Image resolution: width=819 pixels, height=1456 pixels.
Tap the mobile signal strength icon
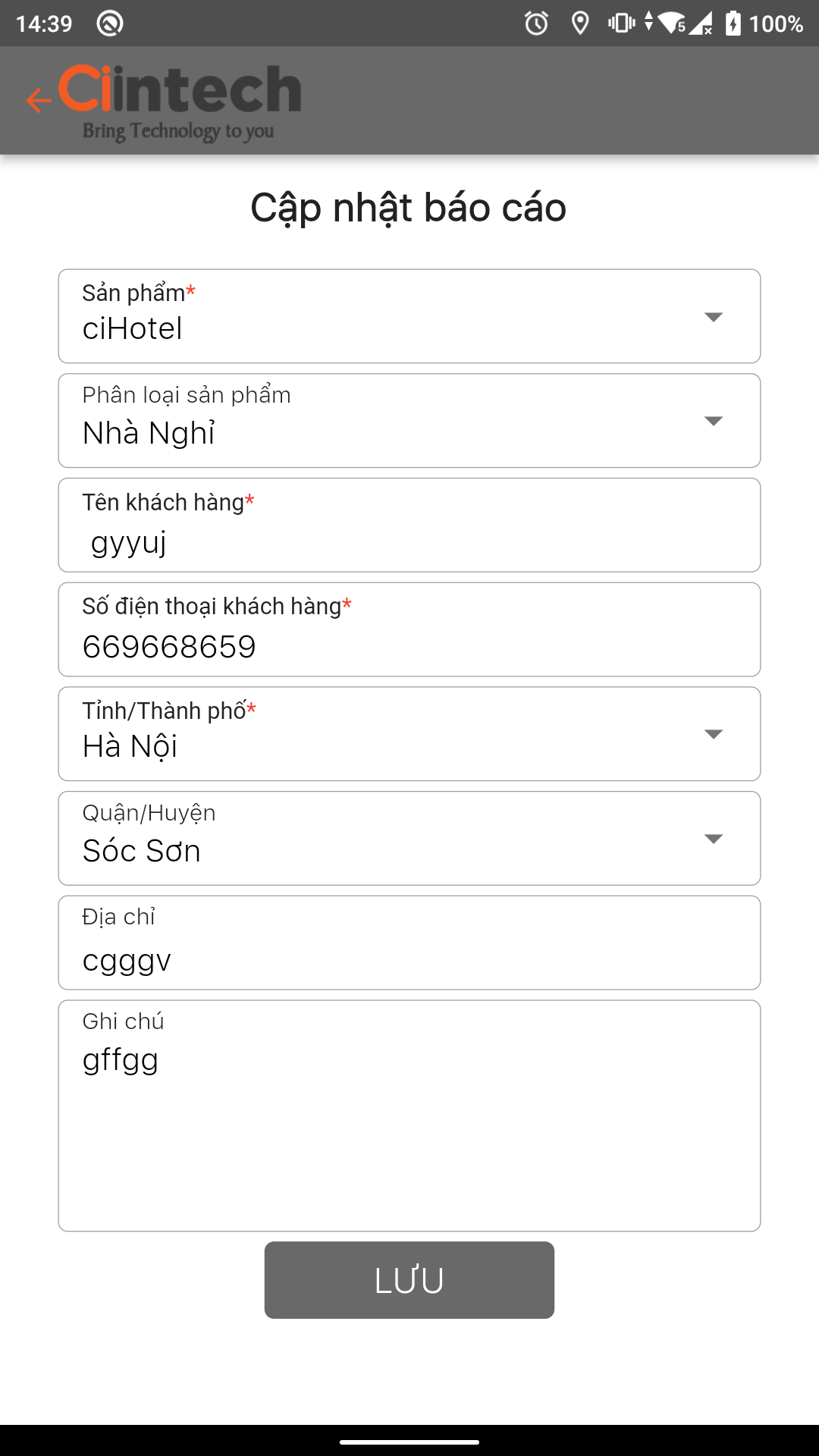[x=701, y=24]
